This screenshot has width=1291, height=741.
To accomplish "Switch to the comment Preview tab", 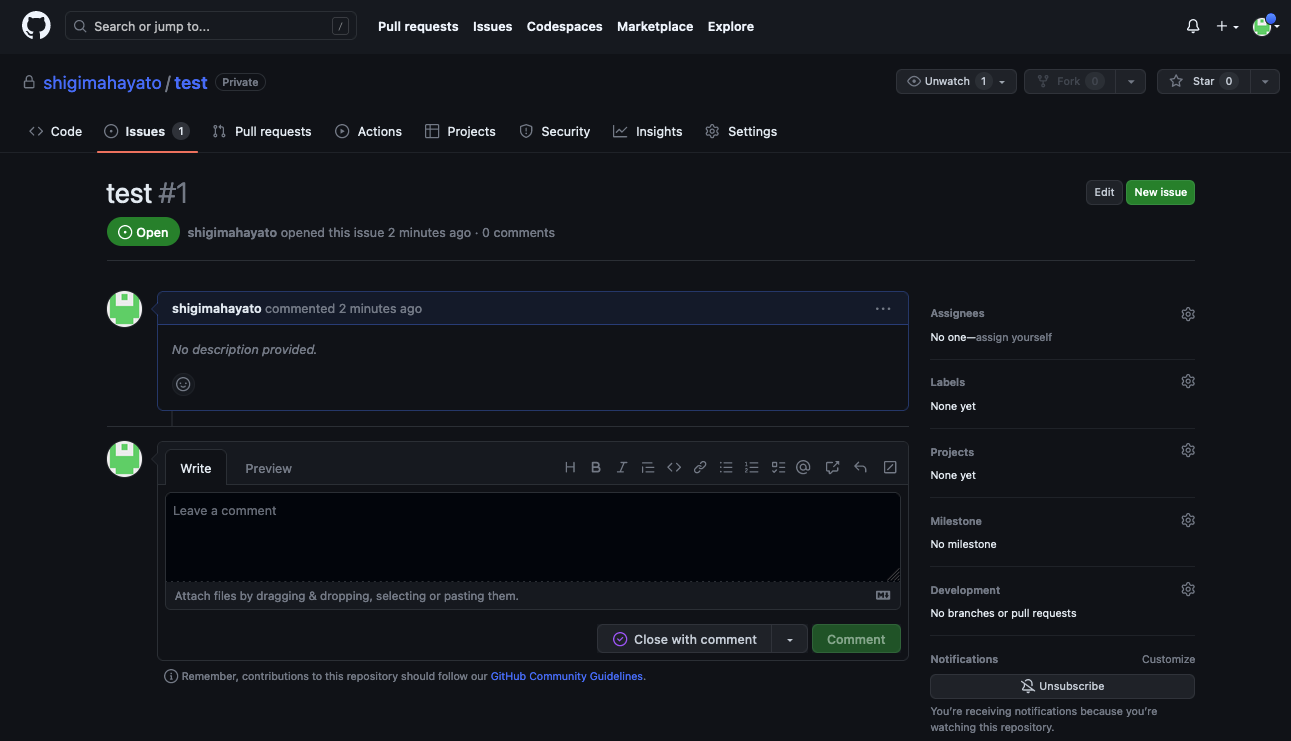I will point(268,468).
